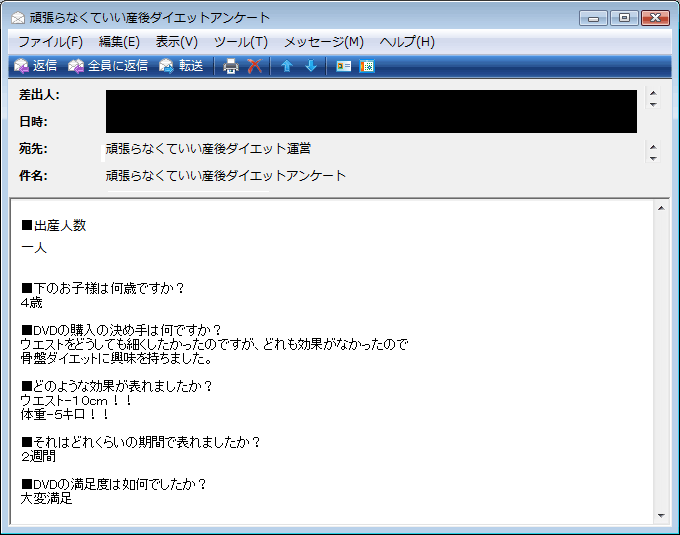Click line starting ウエストをどうしても細く
680x535 pixels.
coord(214,344)
